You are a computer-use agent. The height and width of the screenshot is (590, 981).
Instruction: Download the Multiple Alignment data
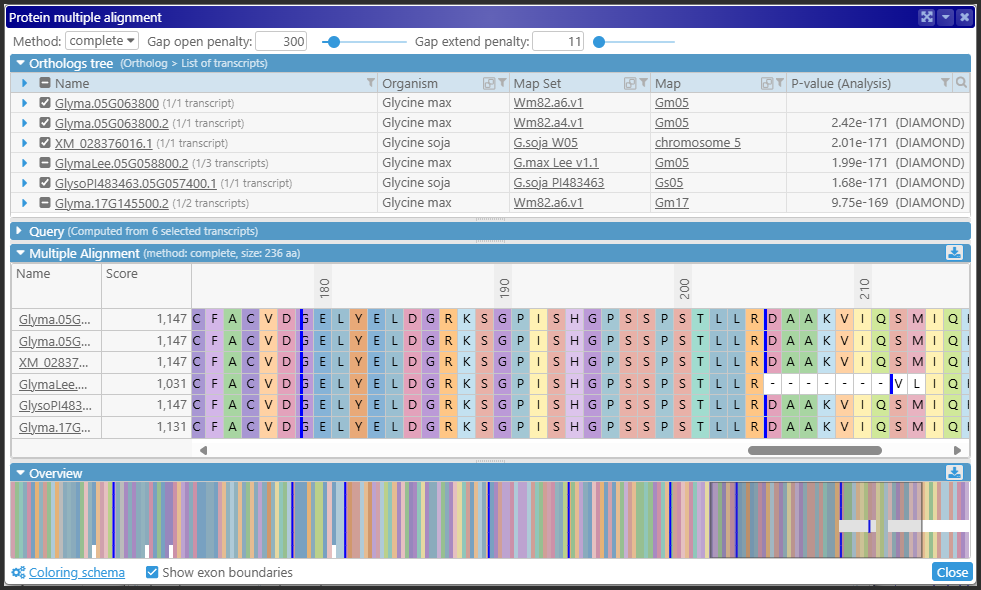coord(954,253)
